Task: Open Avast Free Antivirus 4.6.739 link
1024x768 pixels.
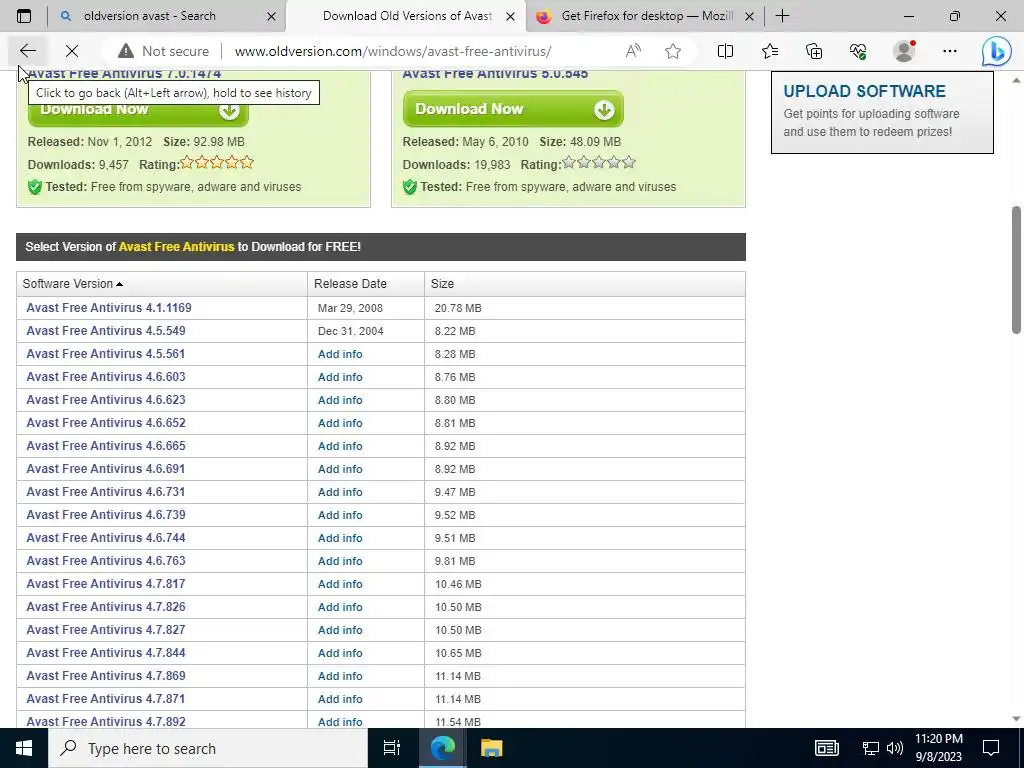Action: pyautogui.click(x=106, y=515)
